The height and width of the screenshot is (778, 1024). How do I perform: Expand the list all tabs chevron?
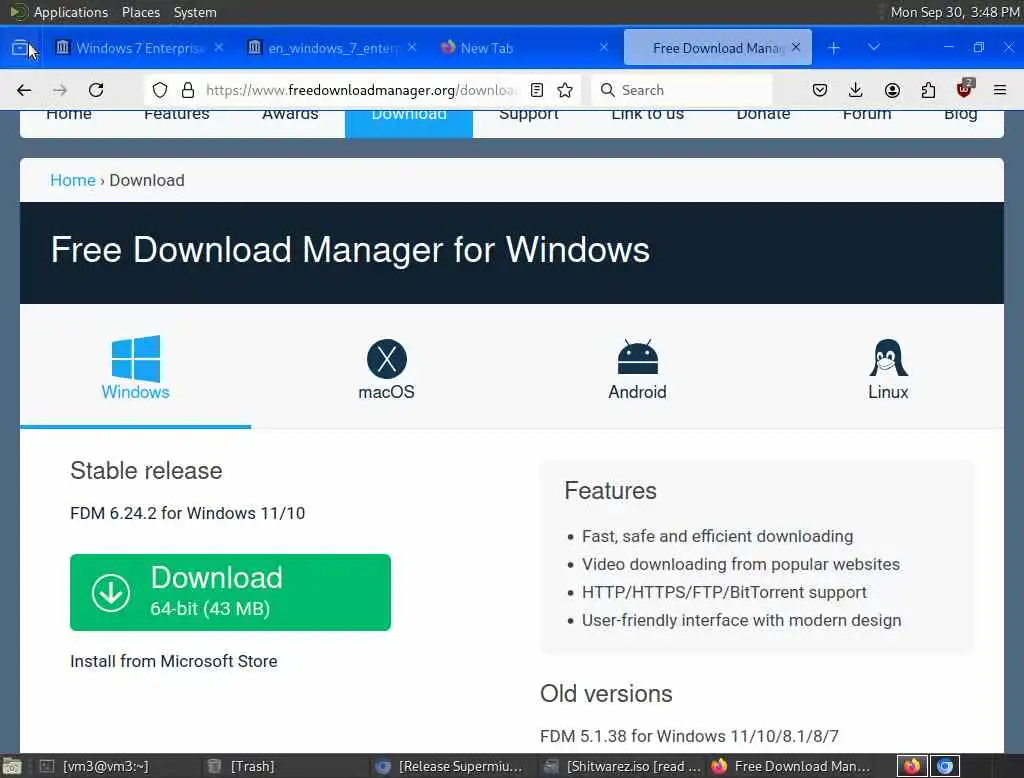point(874,47)
